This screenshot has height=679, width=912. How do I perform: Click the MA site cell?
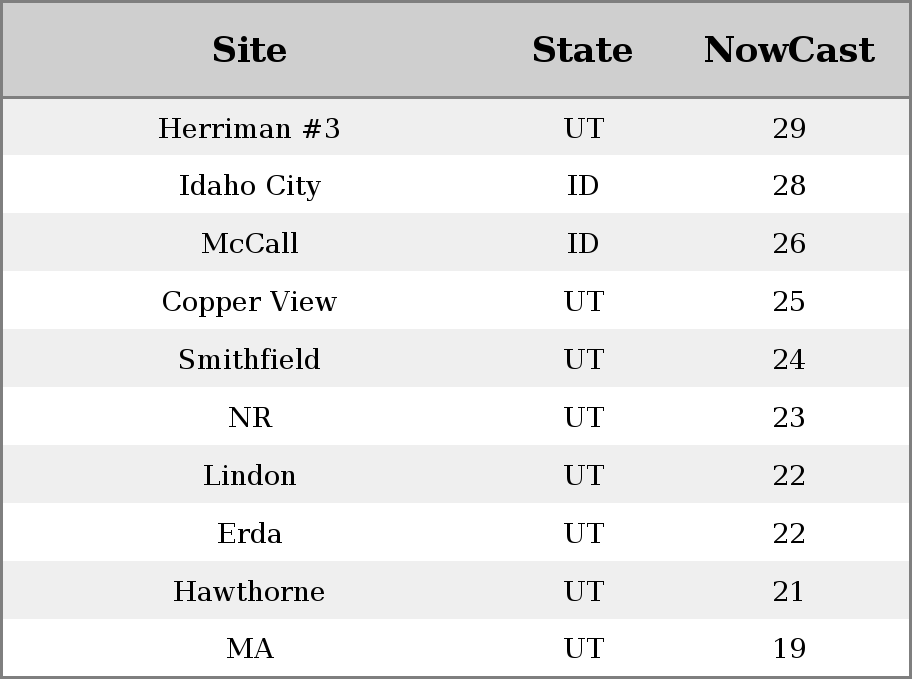point(249,648)
